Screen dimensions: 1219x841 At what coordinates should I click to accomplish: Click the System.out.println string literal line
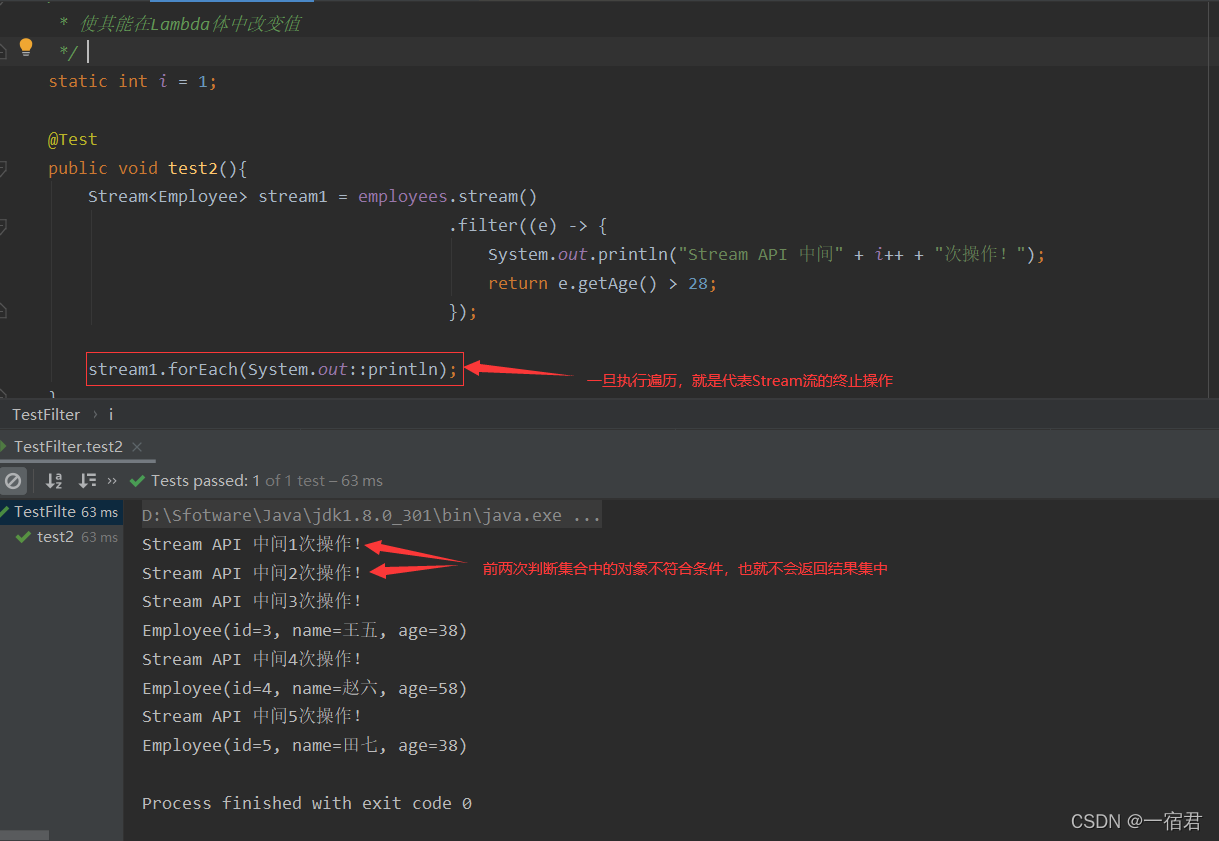(767, 254)
